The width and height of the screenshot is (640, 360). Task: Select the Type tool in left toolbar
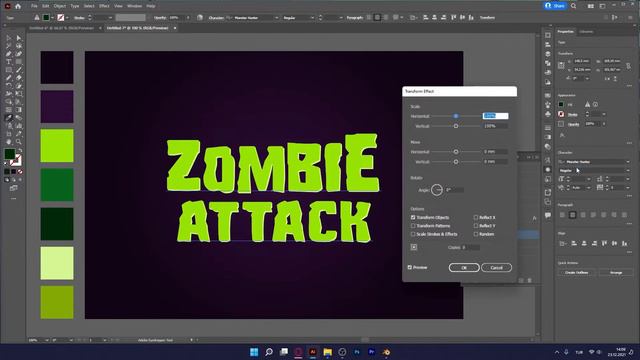click(9, 62)
